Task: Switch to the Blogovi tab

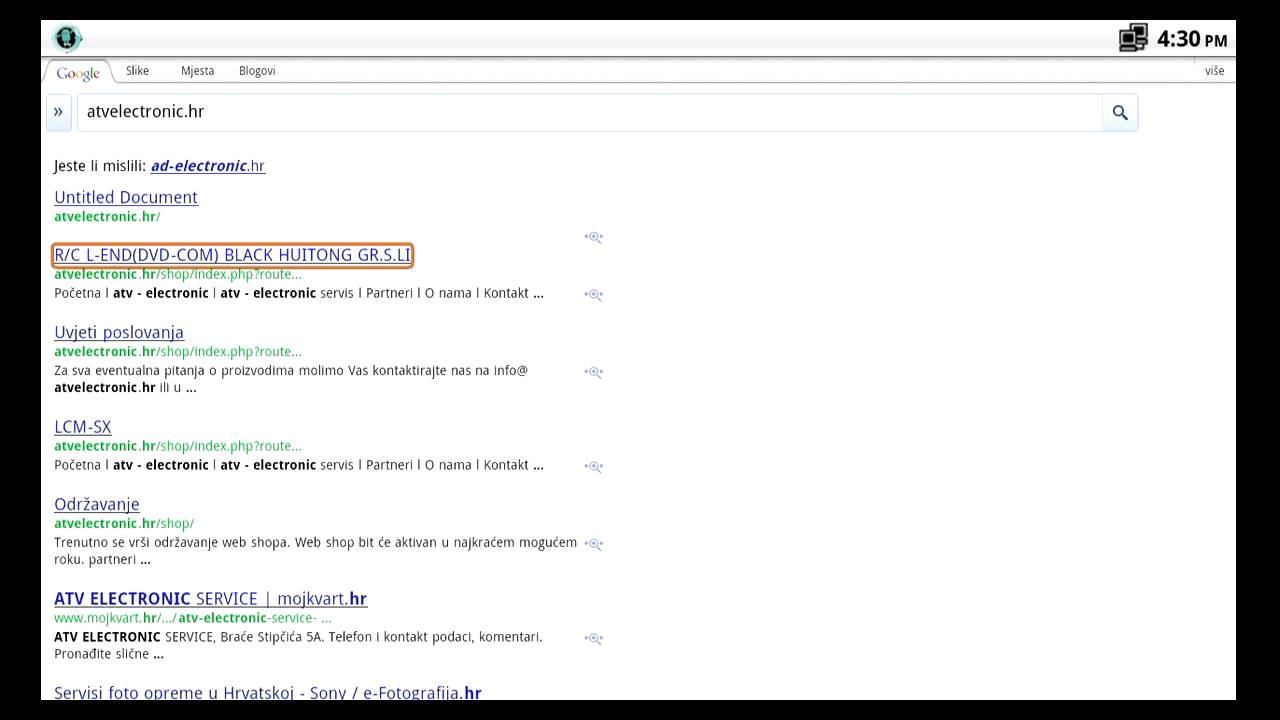Action: 257,71
